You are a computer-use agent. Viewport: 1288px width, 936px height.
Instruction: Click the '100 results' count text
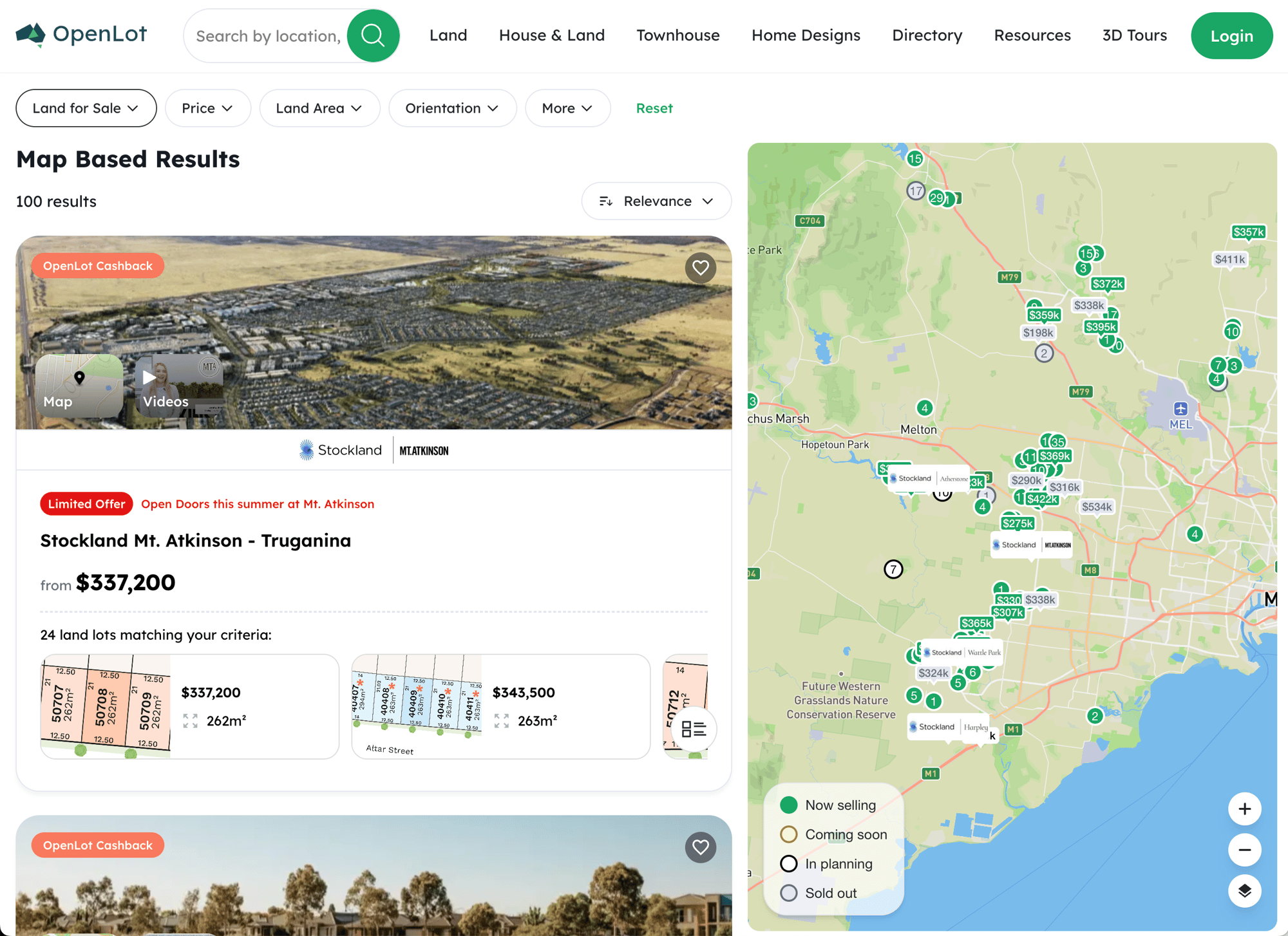[x=56, y=201]
